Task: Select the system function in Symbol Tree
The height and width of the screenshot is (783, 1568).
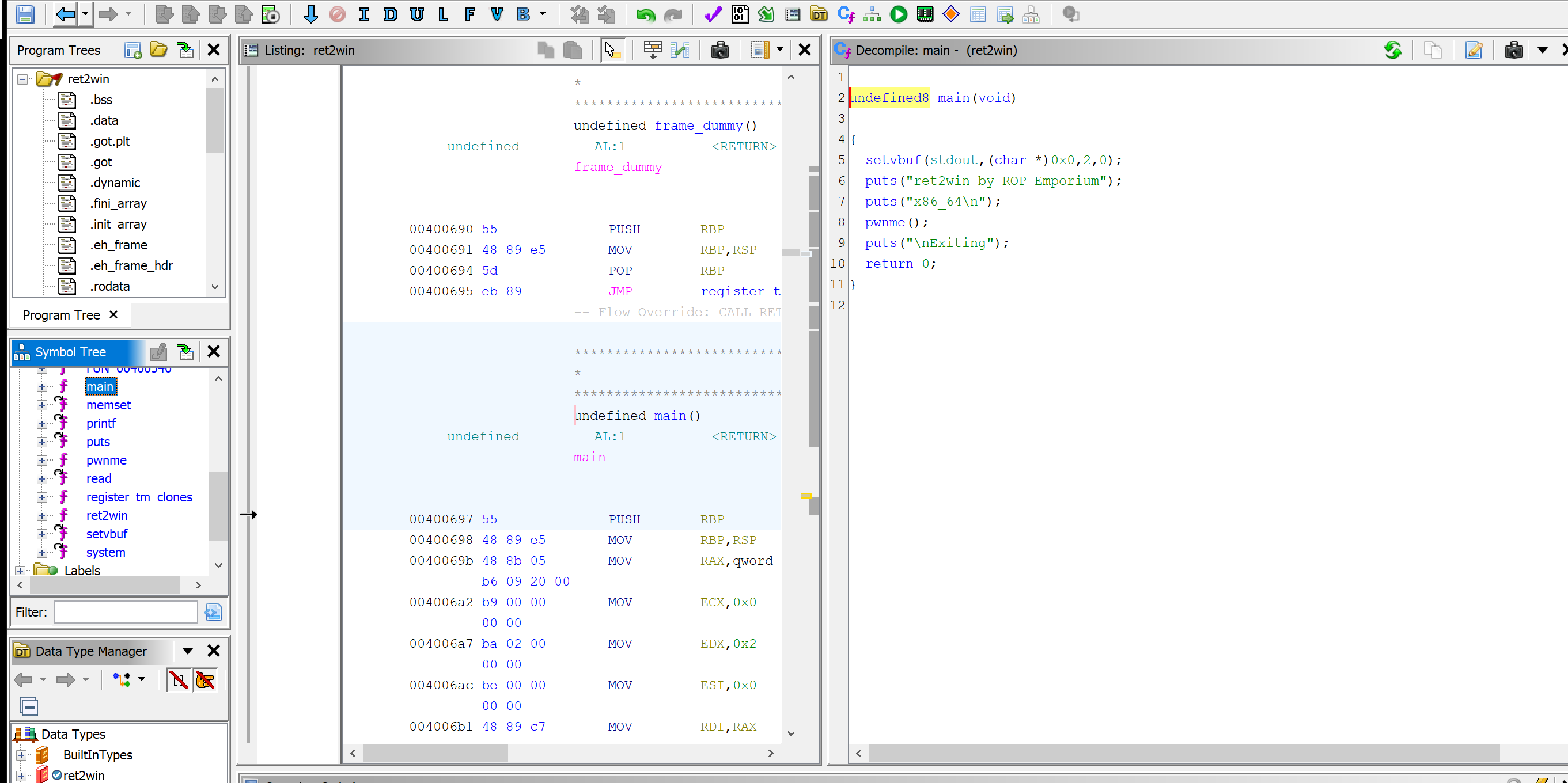Action: [x=106, y=553]
